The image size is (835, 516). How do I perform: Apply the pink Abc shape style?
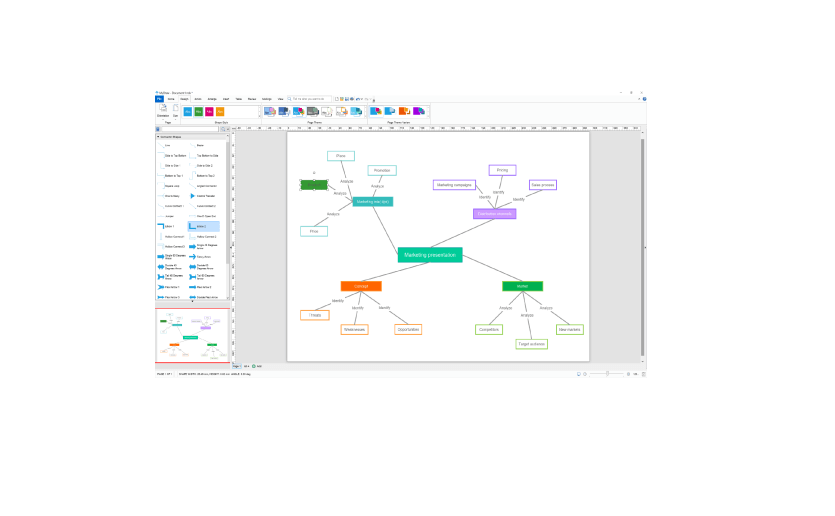point(209,112)
